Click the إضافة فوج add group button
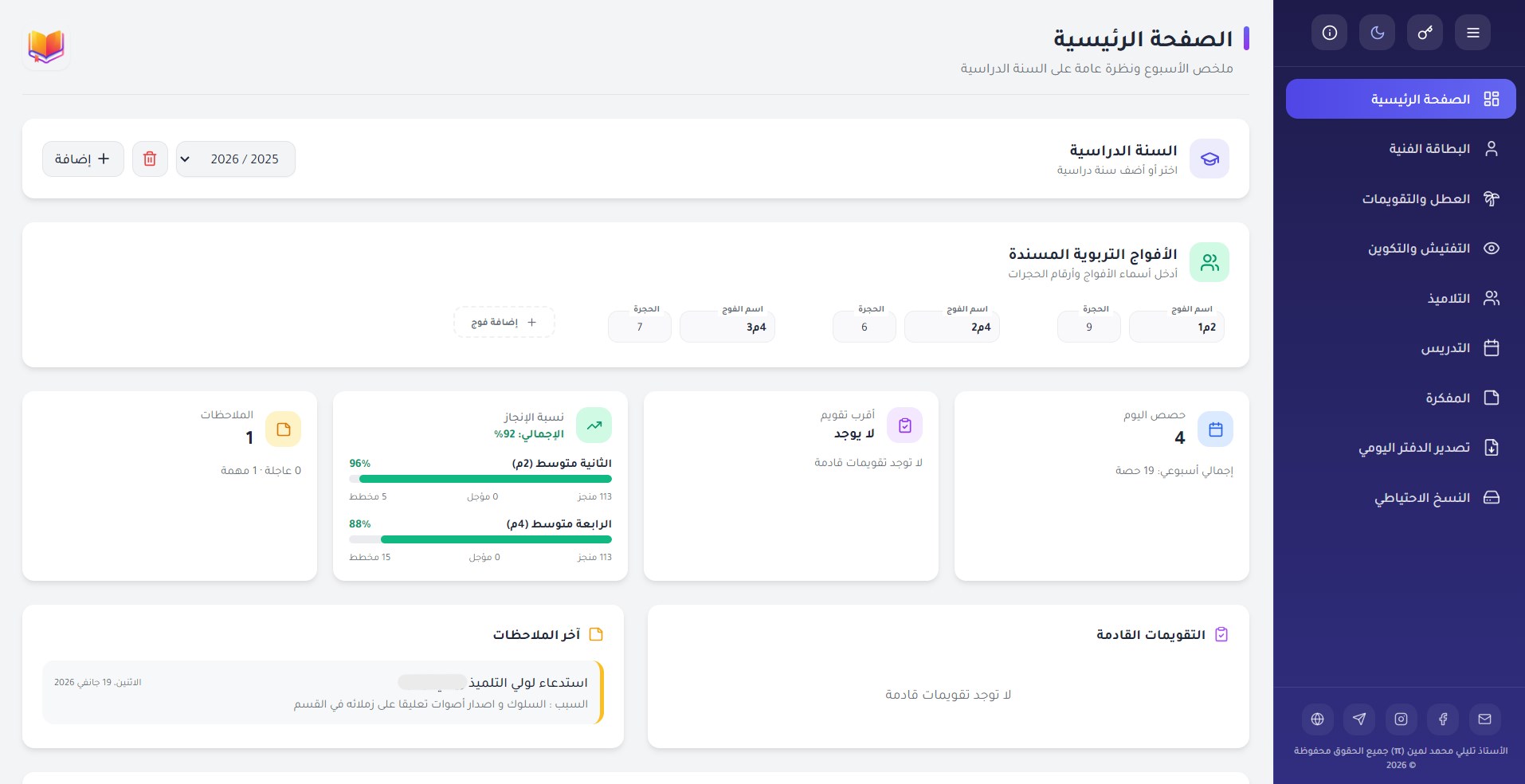Image resolution: width=1525 pixels, height=784 pixels. [504, 322]
